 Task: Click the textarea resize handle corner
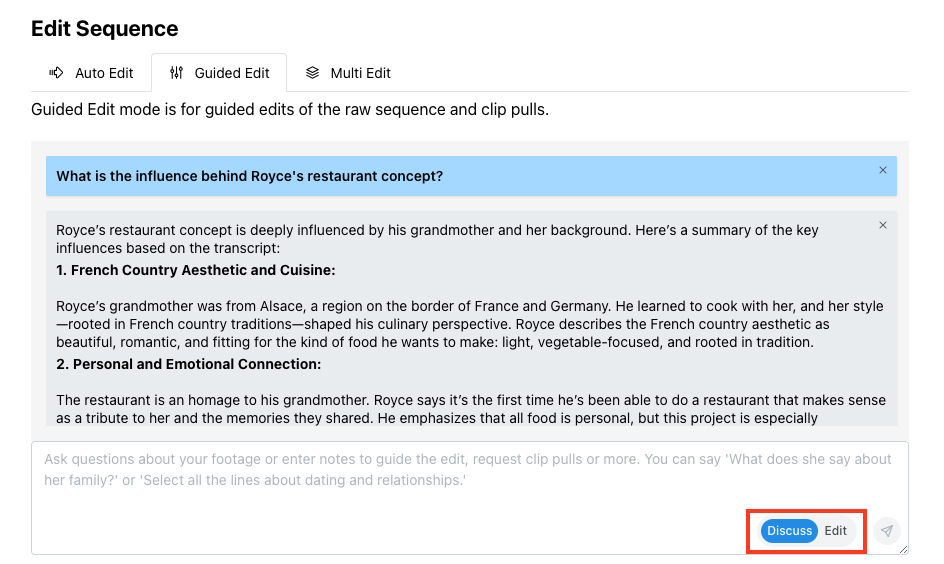pyautogui.click(x=903, y=550)
